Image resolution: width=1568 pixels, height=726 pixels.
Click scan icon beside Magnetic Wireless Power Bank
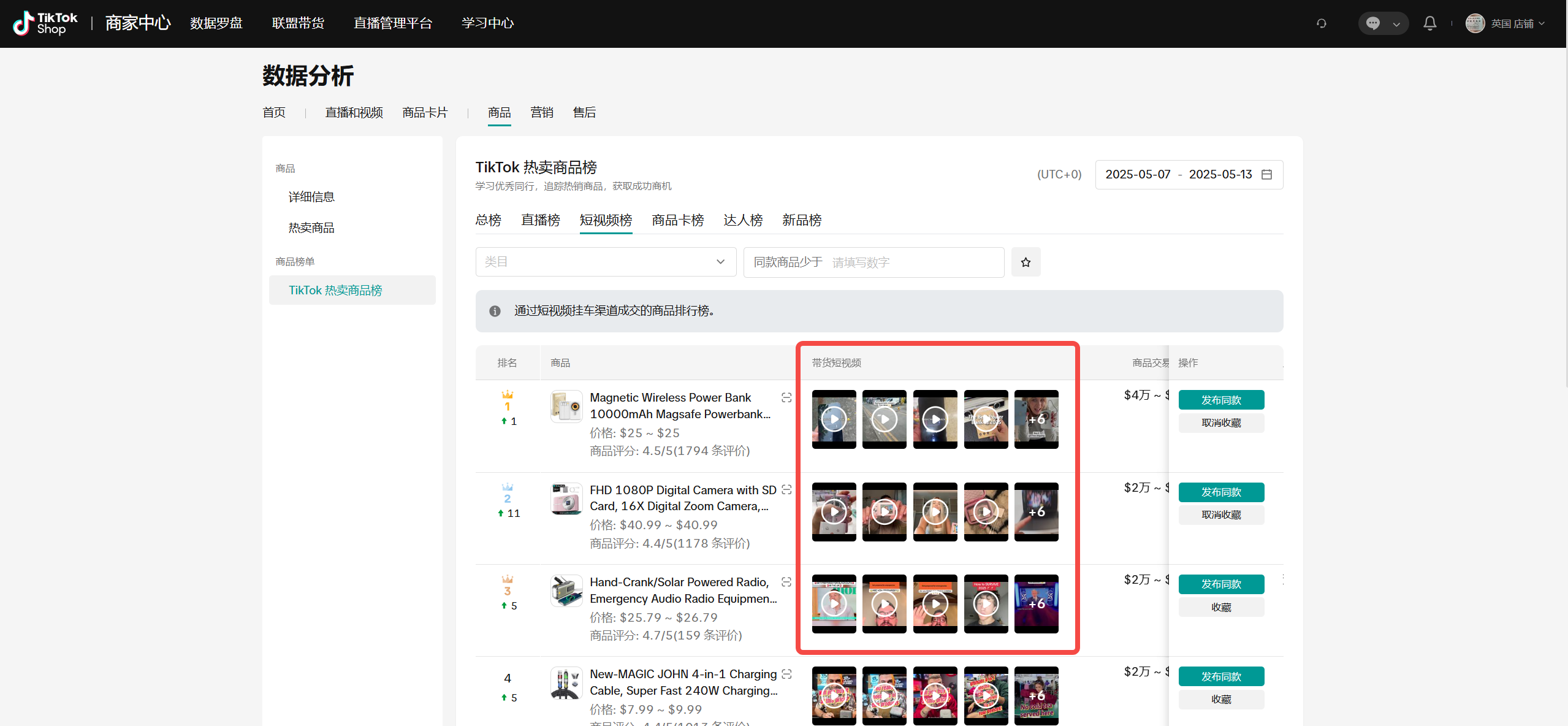point(786,398)
